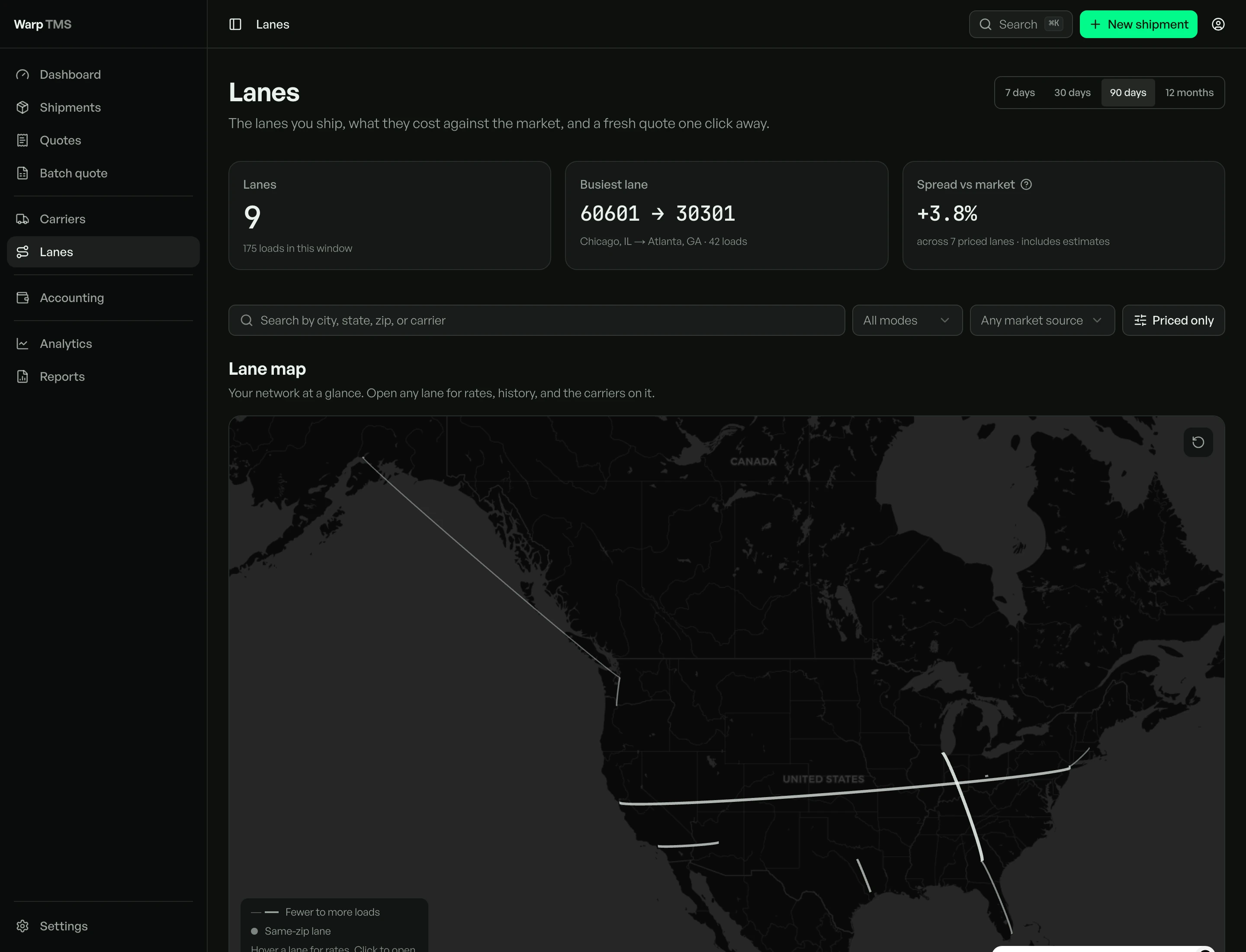The height and width of the screenshot is (952, 1246).
Task: Click the Lanes count card
Action: pos(390,215)
